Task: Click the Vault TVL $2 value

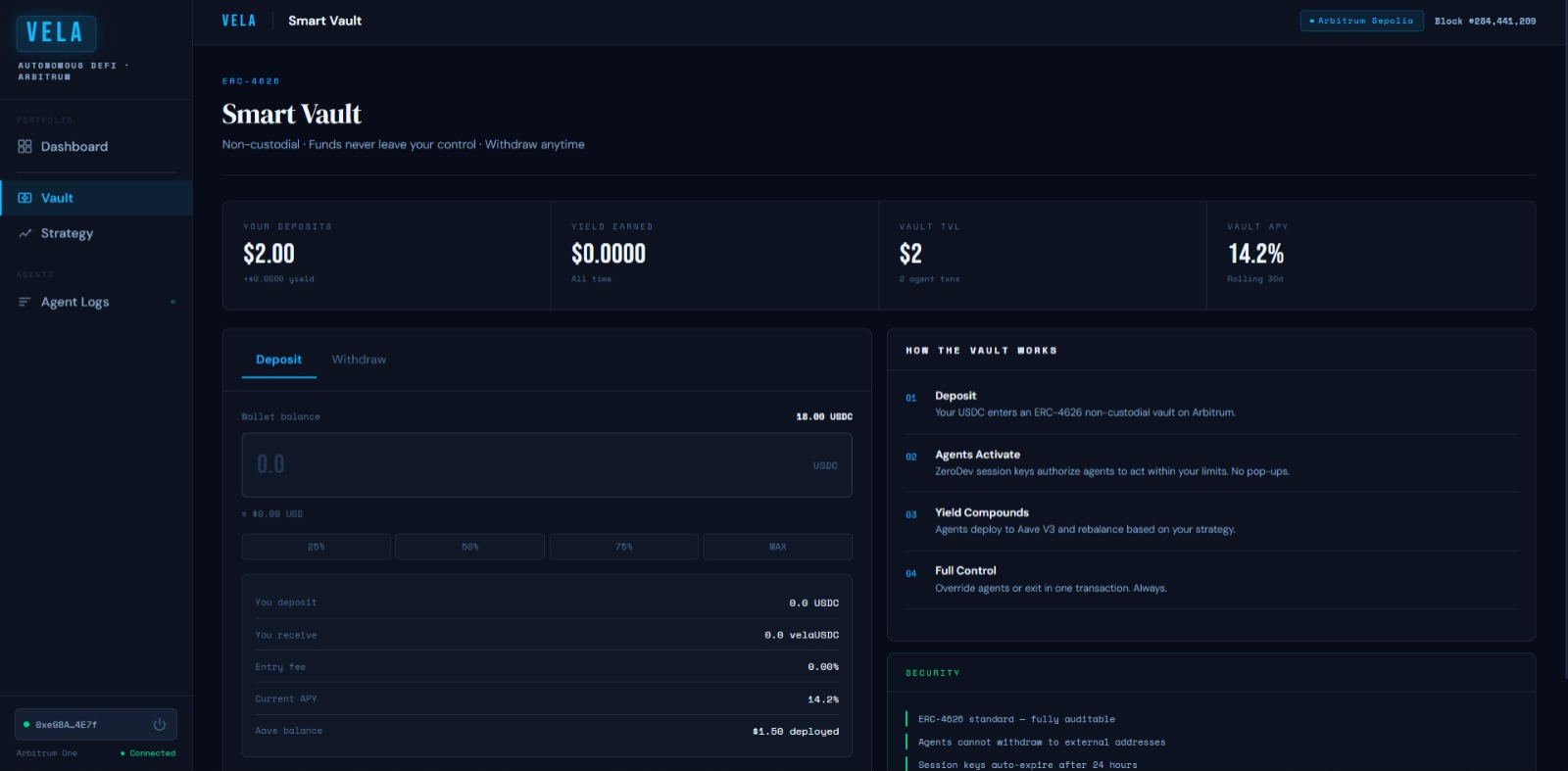Action: point(910,254)
